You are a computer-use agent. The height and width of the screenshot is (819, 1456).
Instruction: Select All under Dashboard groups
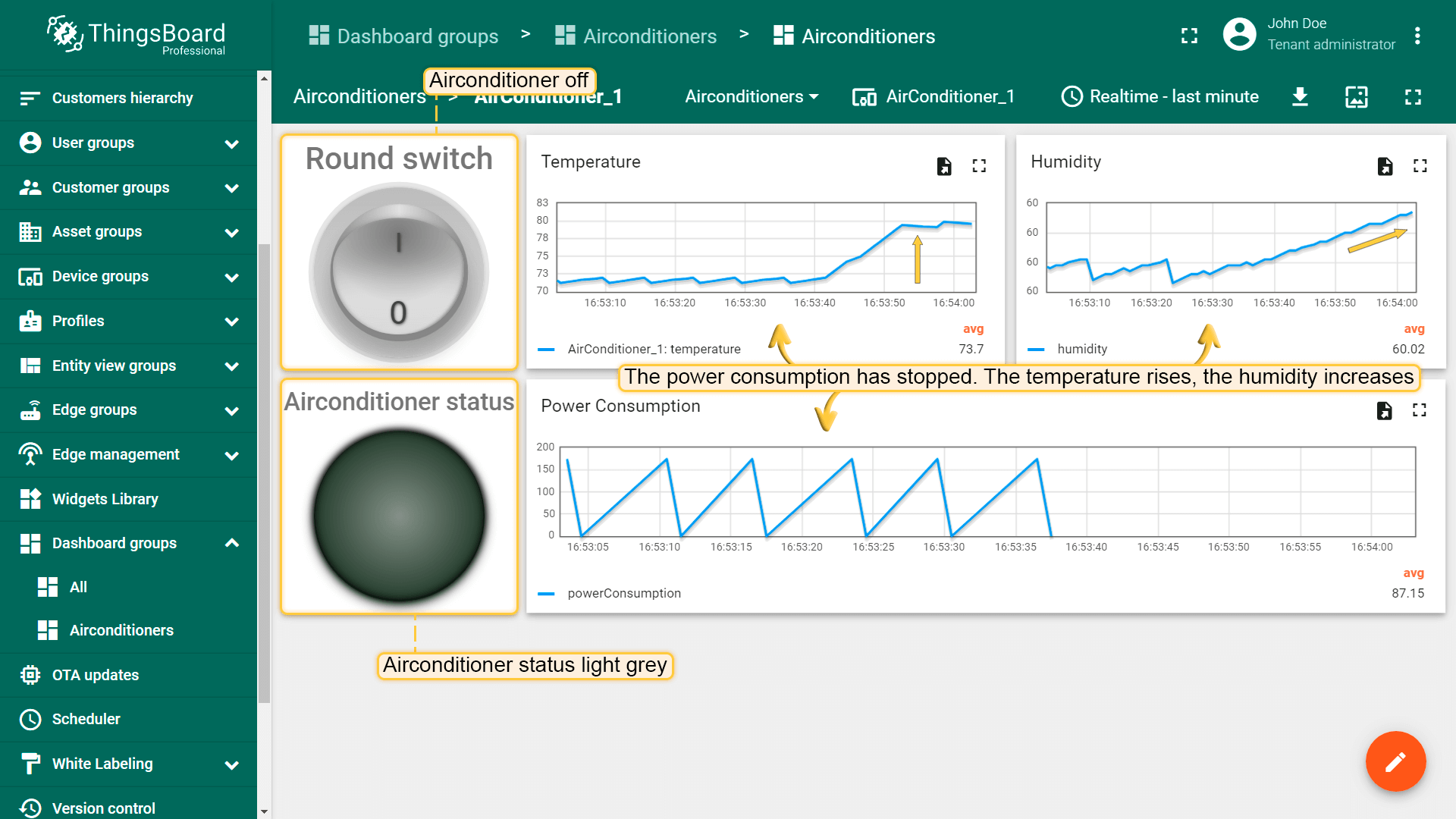(x=129, y=587)
